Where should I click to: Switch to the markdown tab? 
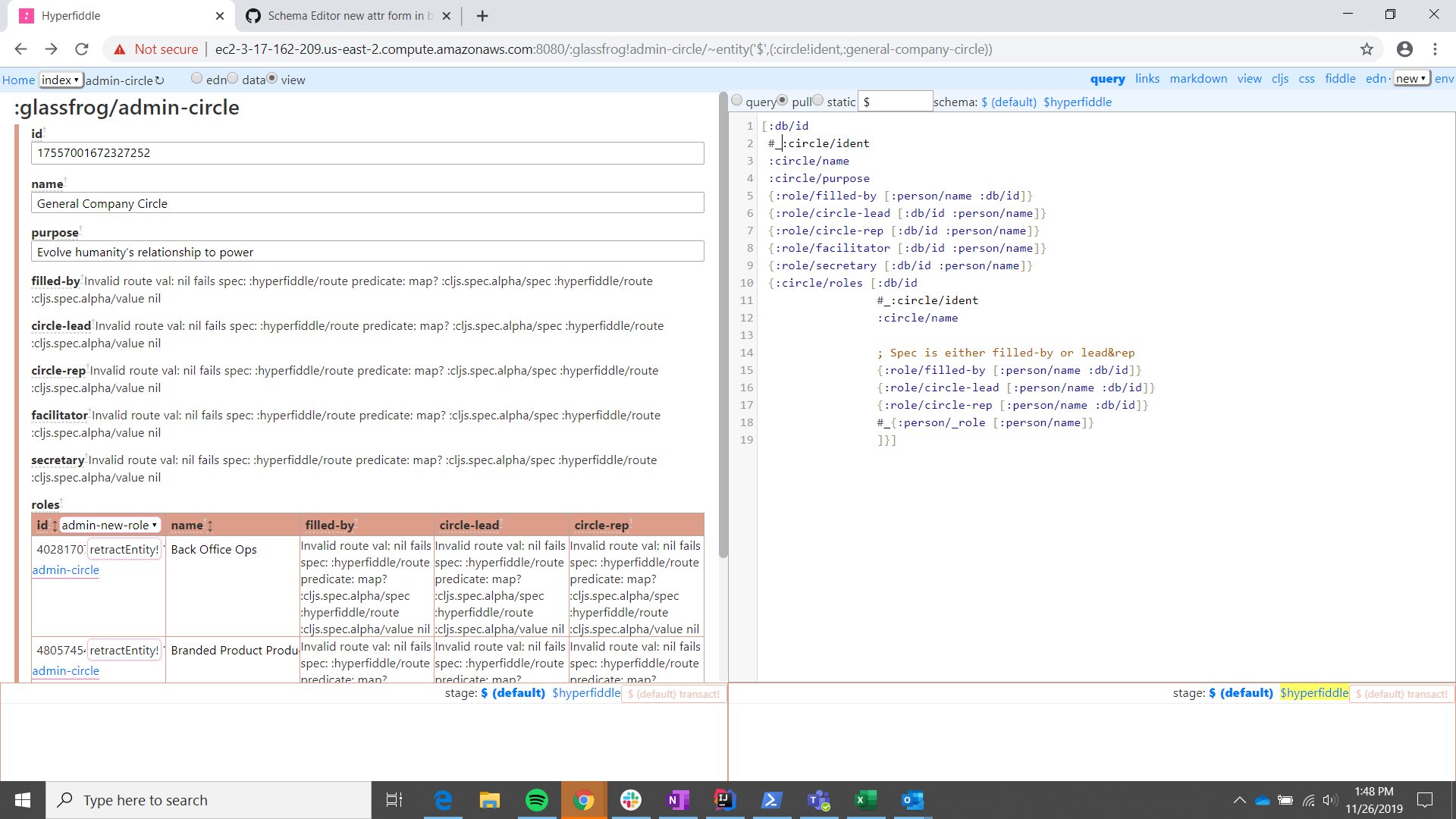(x=1198, y=79)
